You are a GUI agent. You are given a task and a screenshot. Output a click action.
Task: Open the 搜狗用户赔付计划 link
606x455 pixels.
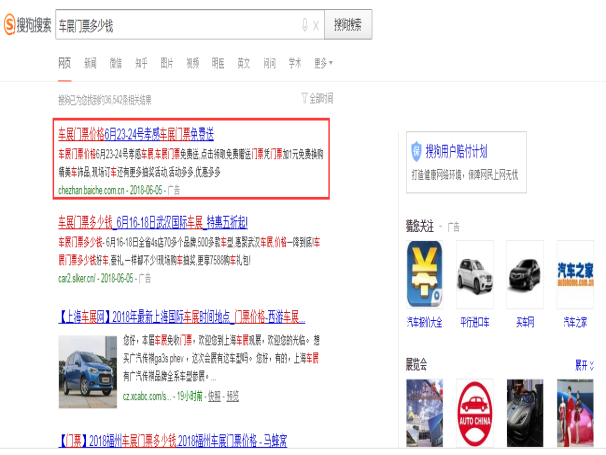click(x=456, y=151)
